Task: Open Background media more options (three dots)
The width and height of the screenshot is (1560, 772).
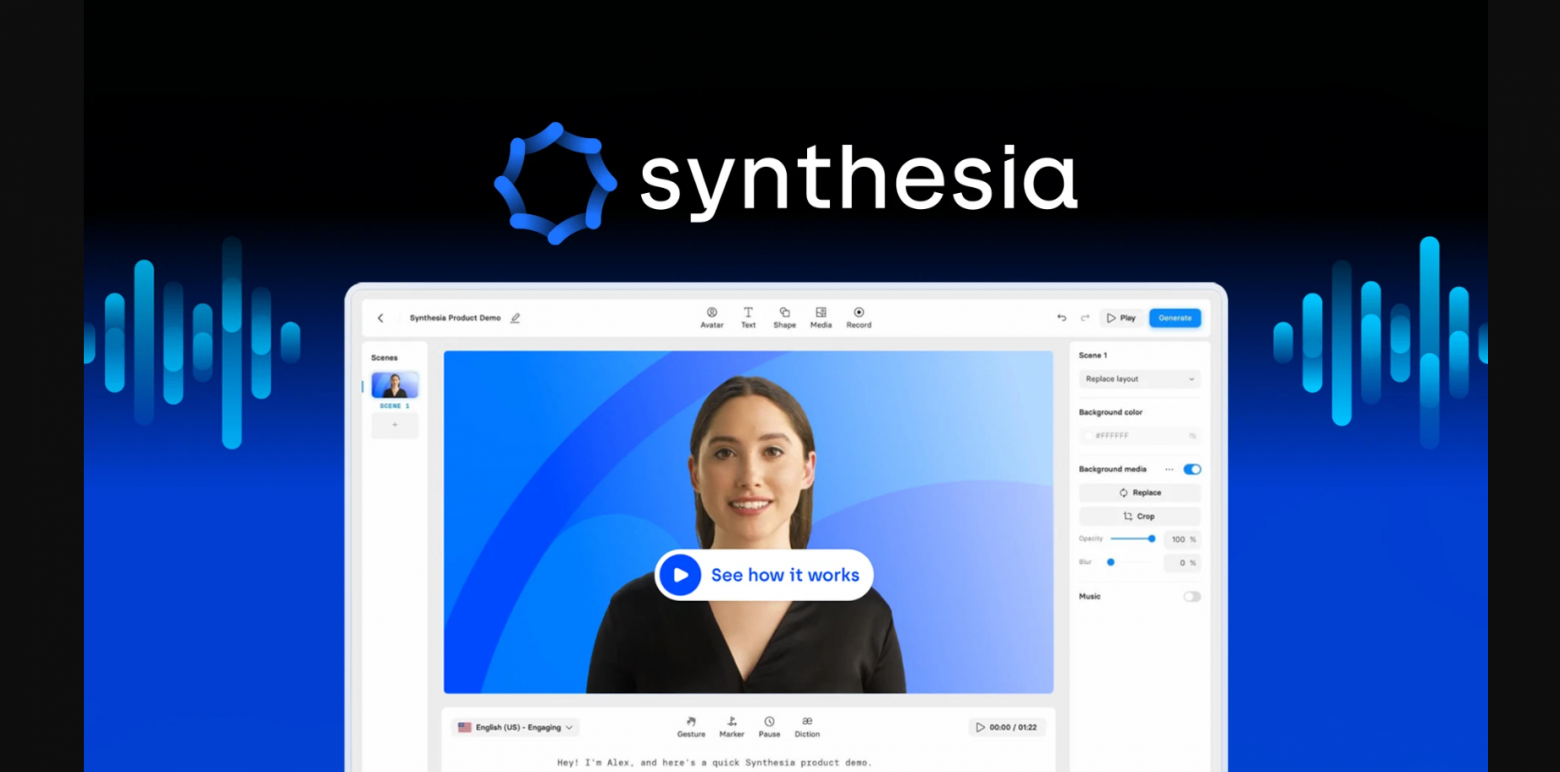Action: coord(1169,469)
